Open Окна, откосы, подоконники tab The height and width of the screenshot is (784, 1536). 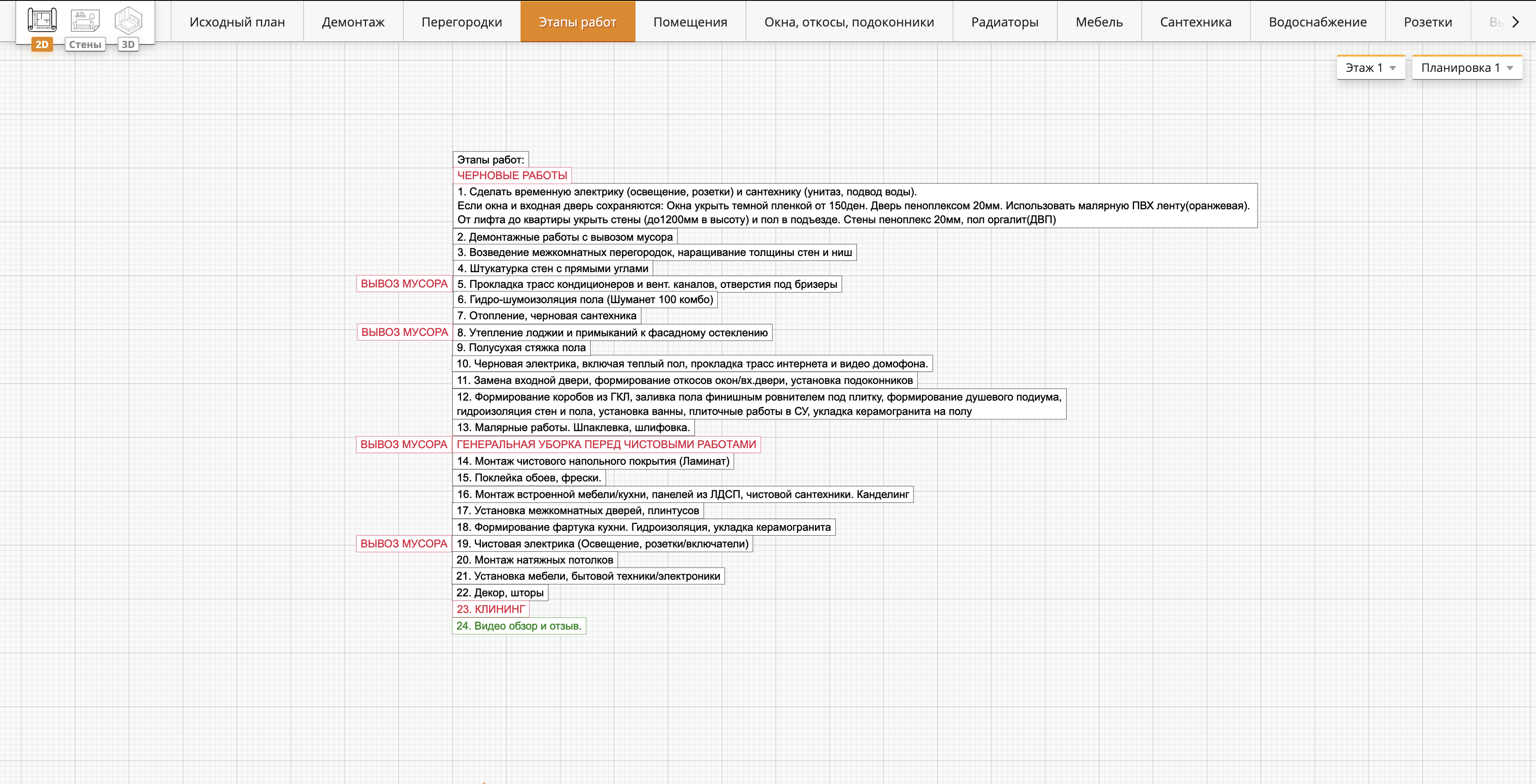pyautogui.click(x=849, y=22)
